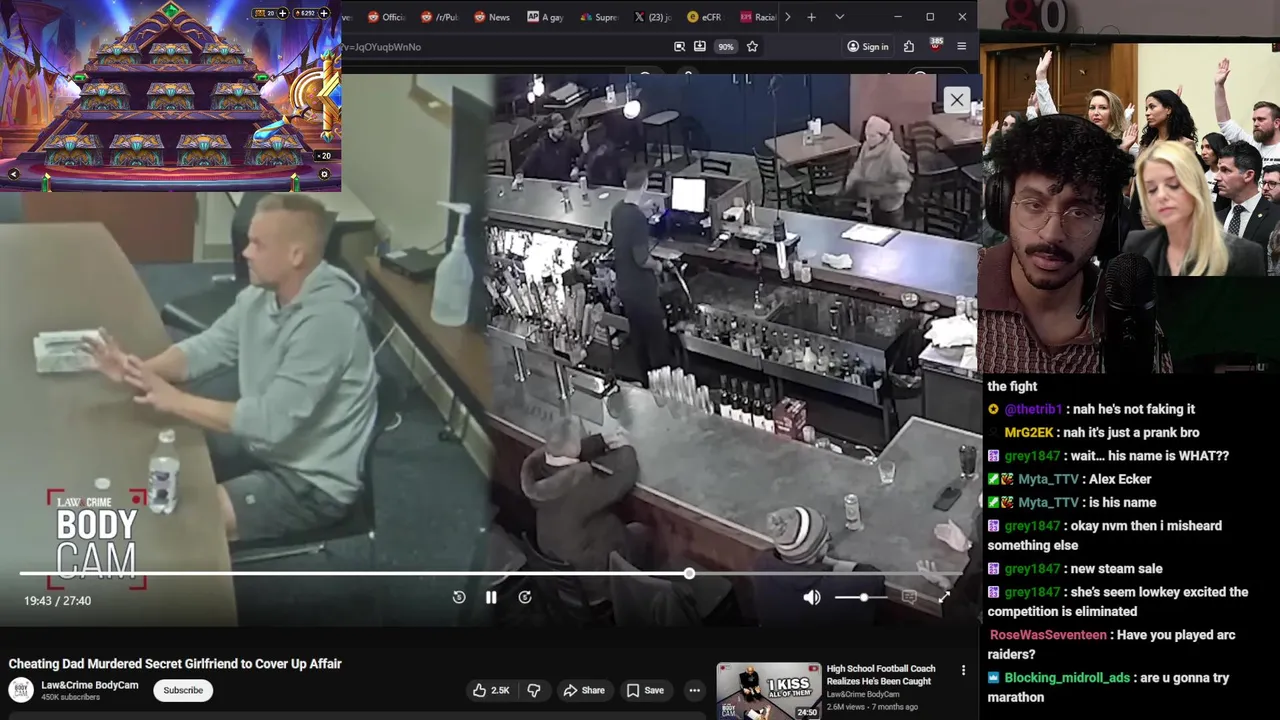This screenshot has width=1280, height=720.
Task: Click username RoseWasSeventeen in chat
Action: (1048, 635)
